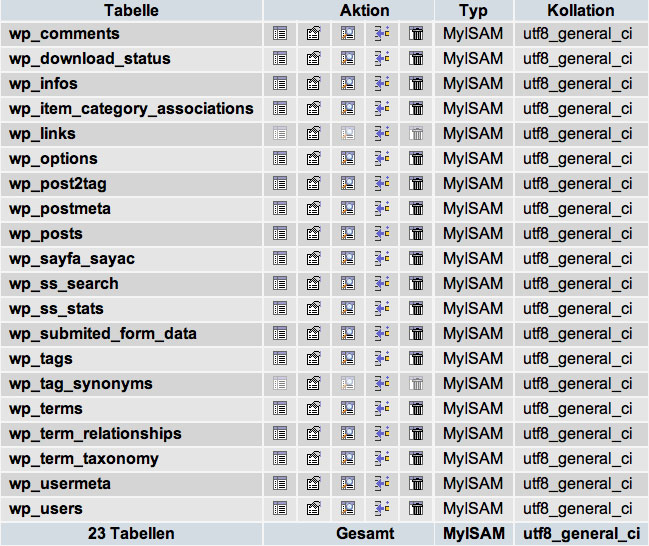Browse the wp_post2tag table

[x=280, y=183]
